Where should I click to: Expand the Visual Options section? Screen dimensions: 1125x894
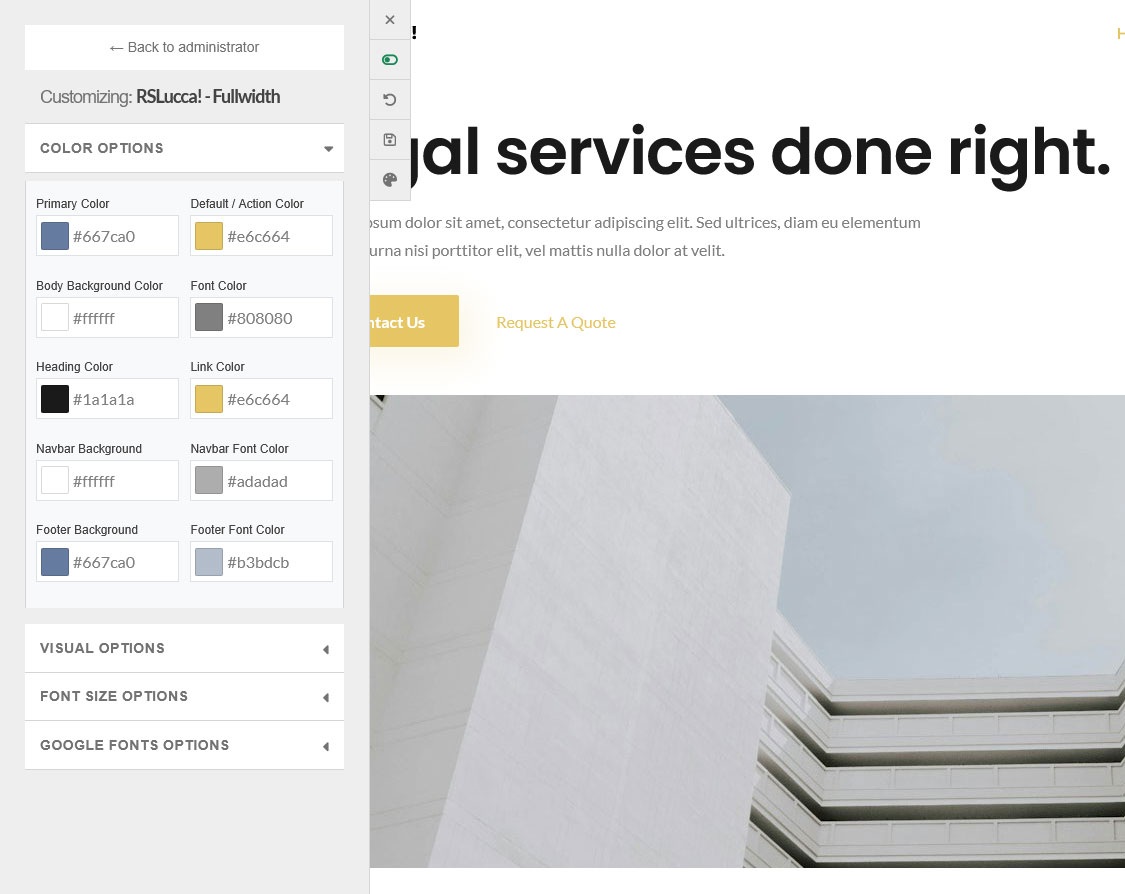click(184, 649)
